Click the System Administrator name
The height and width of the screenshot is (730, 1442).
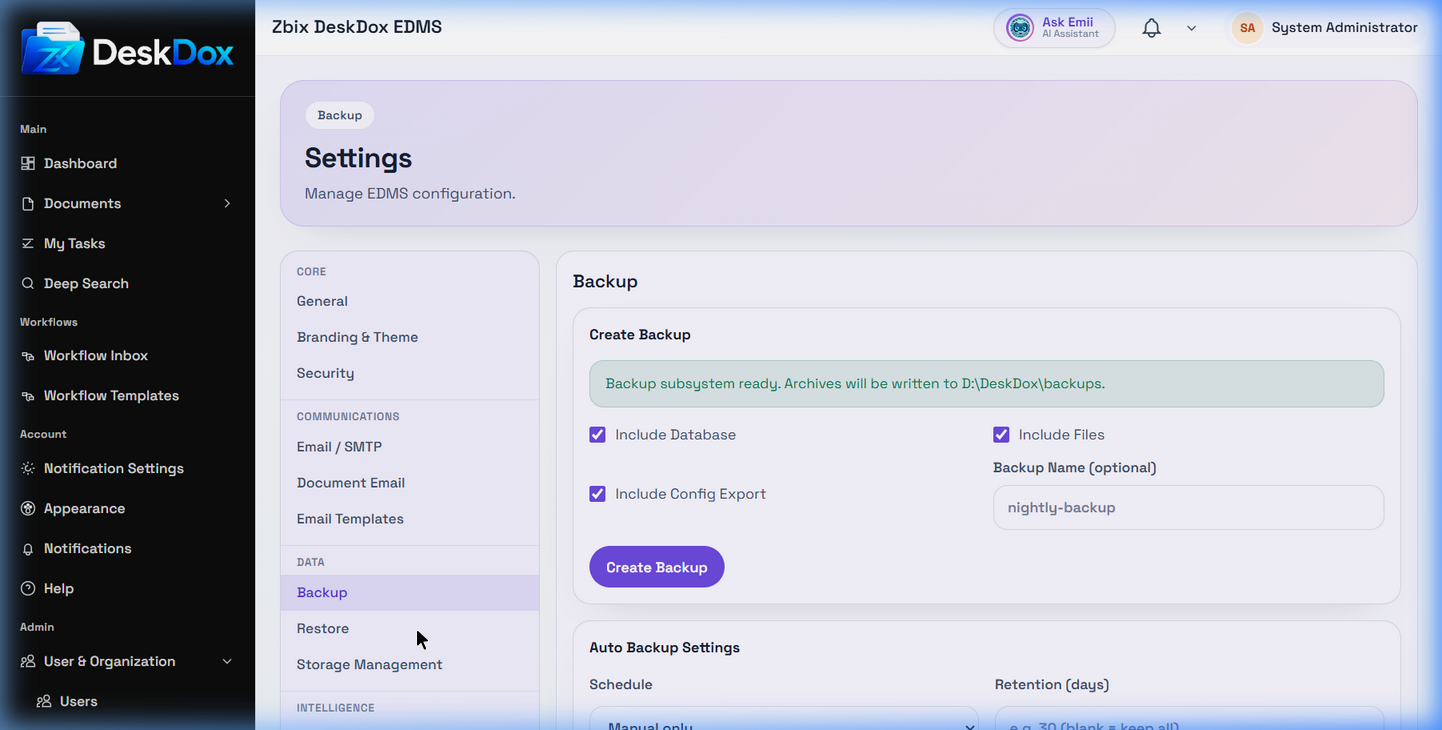point(1344,28)
